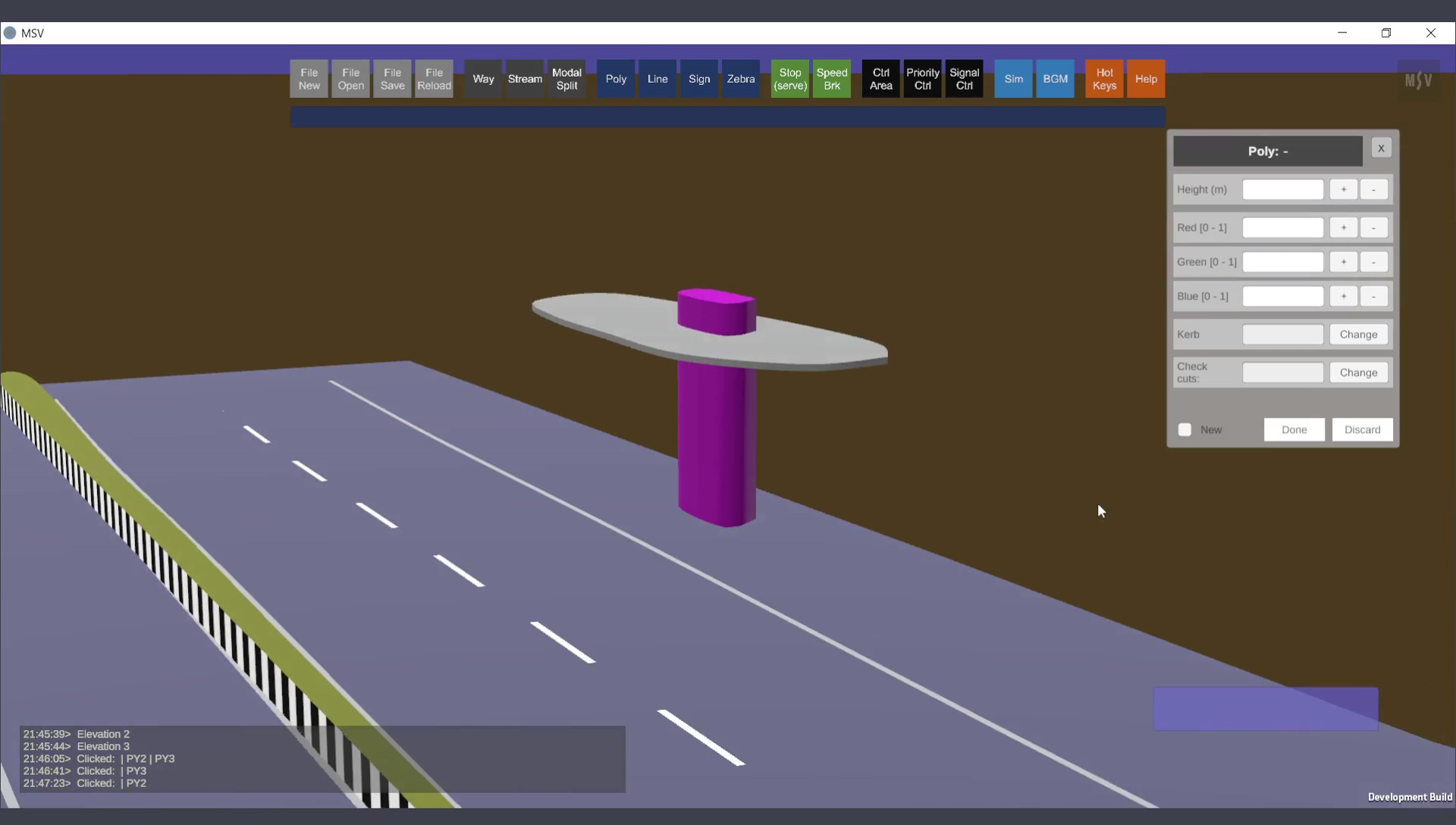Click File Open in the toolbar

(350, 79)
